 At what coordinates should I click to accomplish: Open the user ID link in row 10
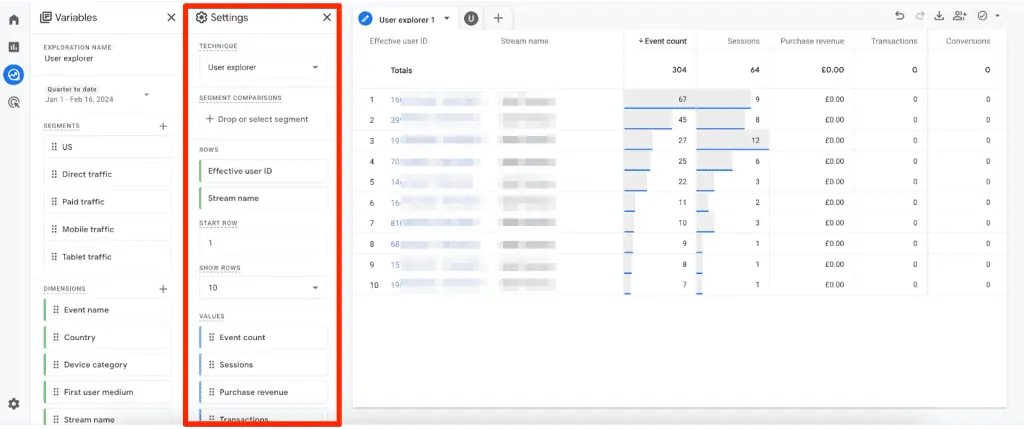point(435,285)
